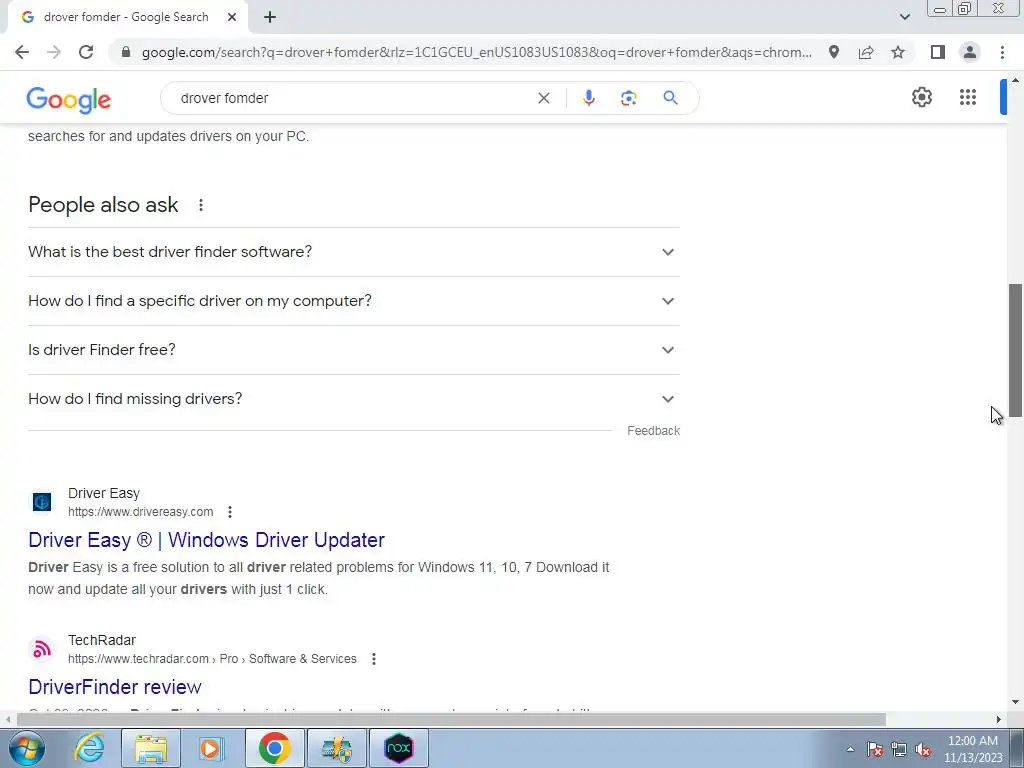The width and height of the screenshot is (1024, 768).
Task: Expand How do I find missing drivers
Action: [x=354, y=399]
